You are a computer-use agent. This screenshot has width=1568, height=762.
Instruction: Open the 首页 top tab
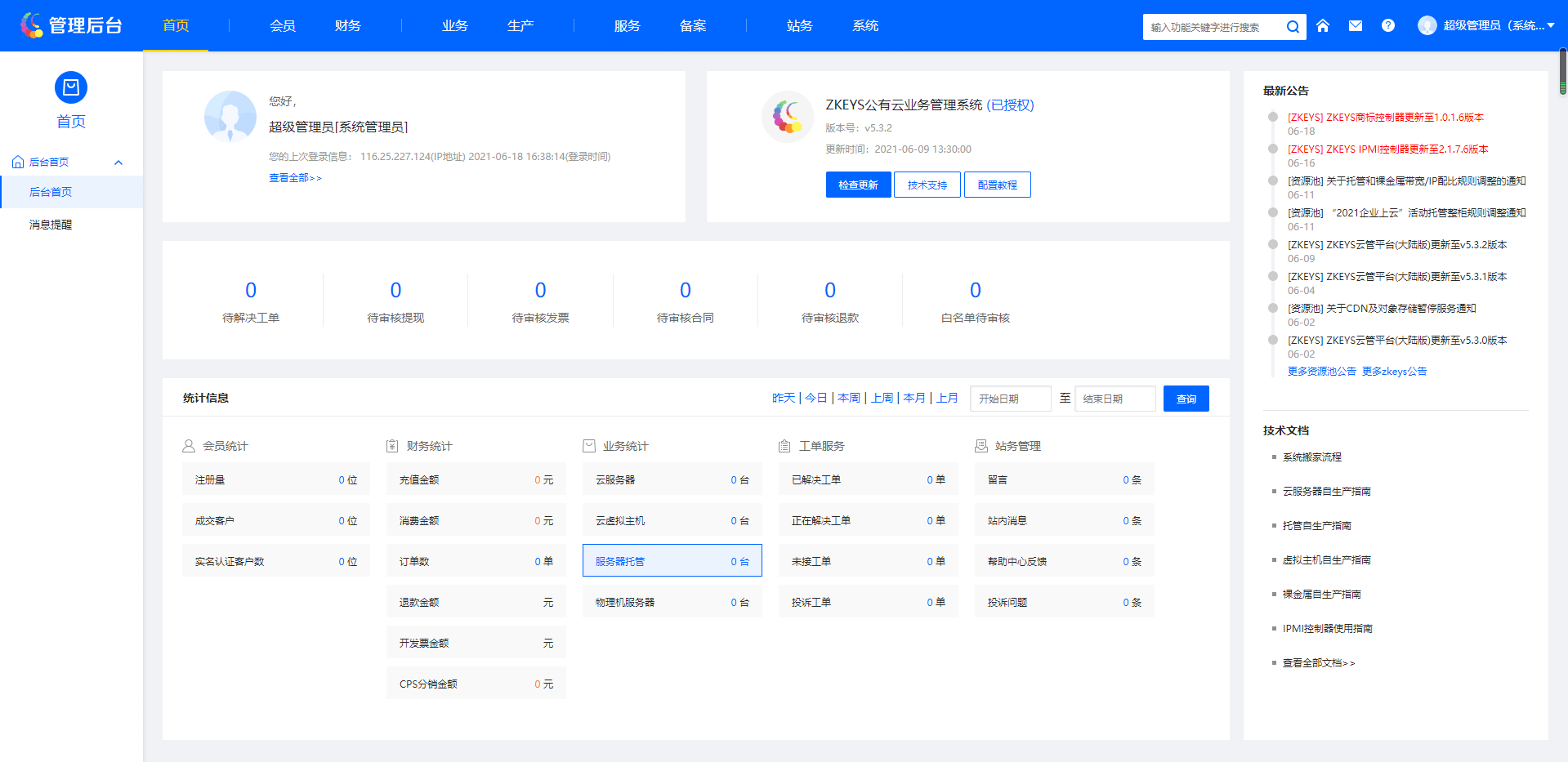click(x=176, y=26)
